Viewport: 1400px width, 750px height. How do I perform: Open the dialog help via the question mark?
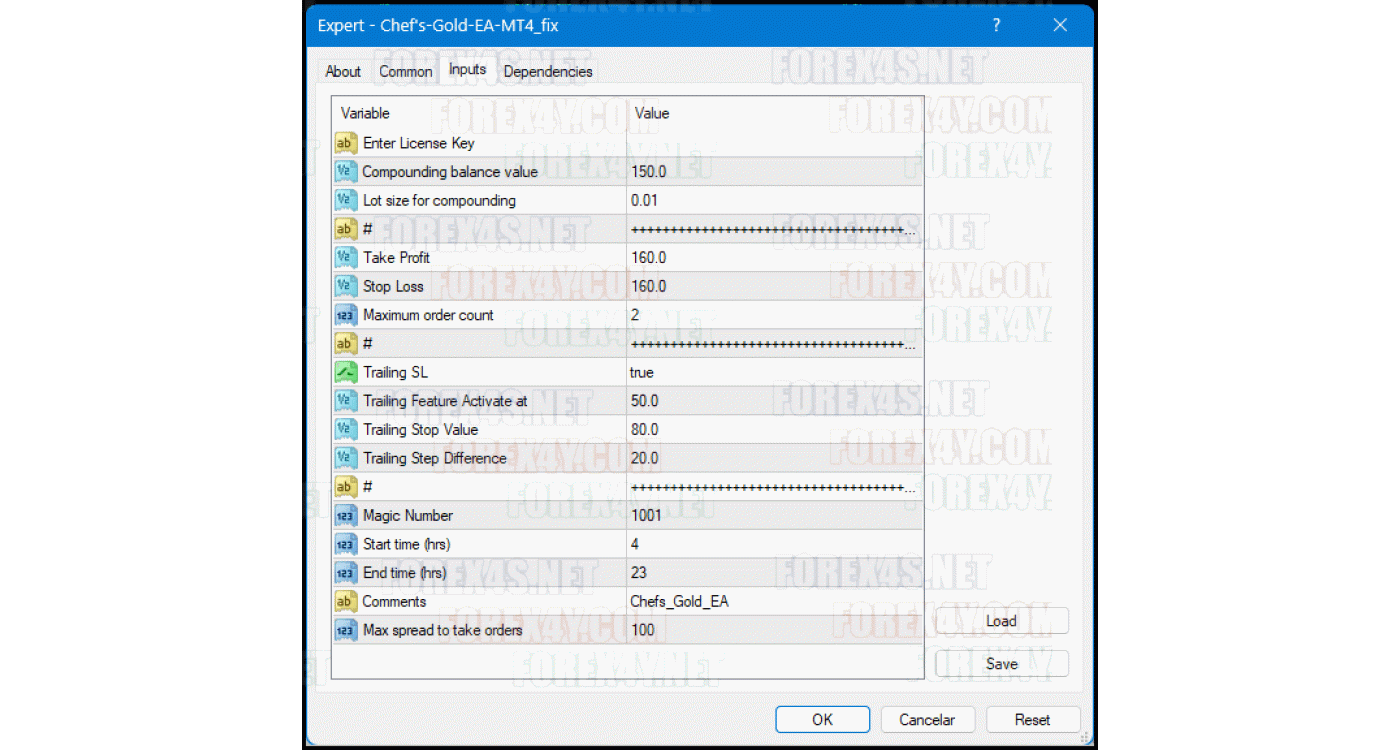click(996, 26)
